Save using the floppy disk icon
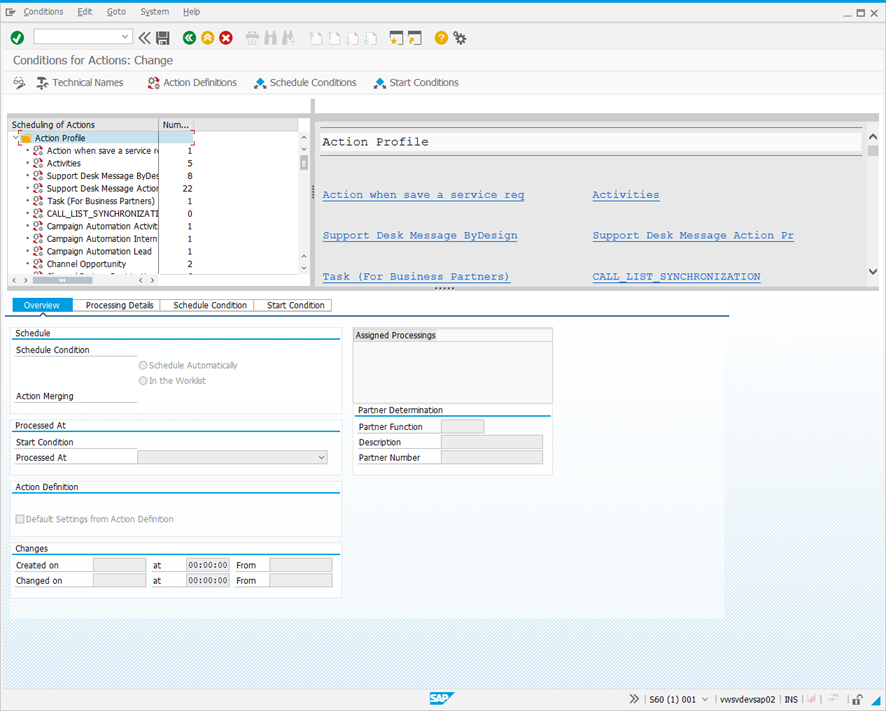 (163, 38)
